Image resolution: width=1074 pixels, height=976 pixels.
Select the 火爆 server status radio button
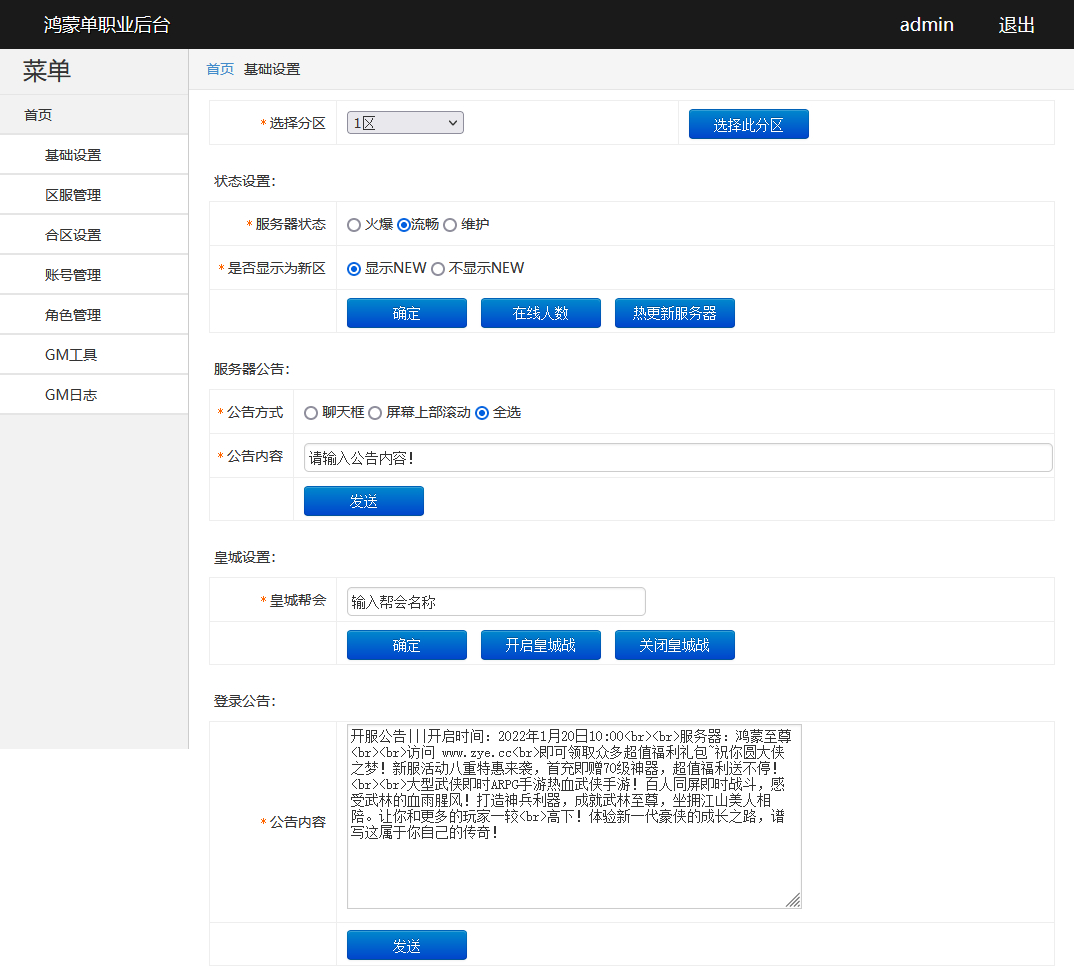354,224
